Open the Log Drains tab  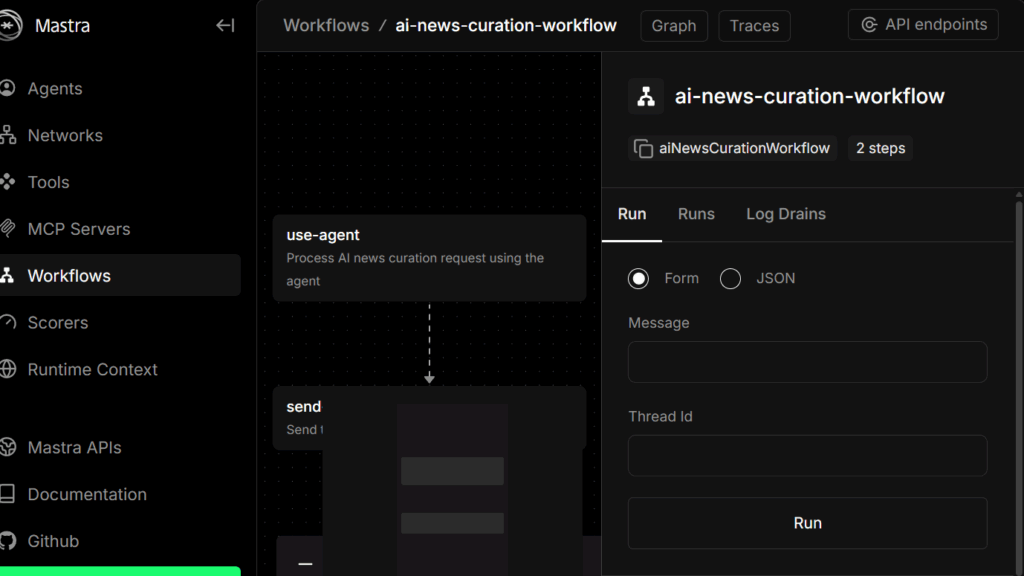pyautogui.click(x=786, y=214)
